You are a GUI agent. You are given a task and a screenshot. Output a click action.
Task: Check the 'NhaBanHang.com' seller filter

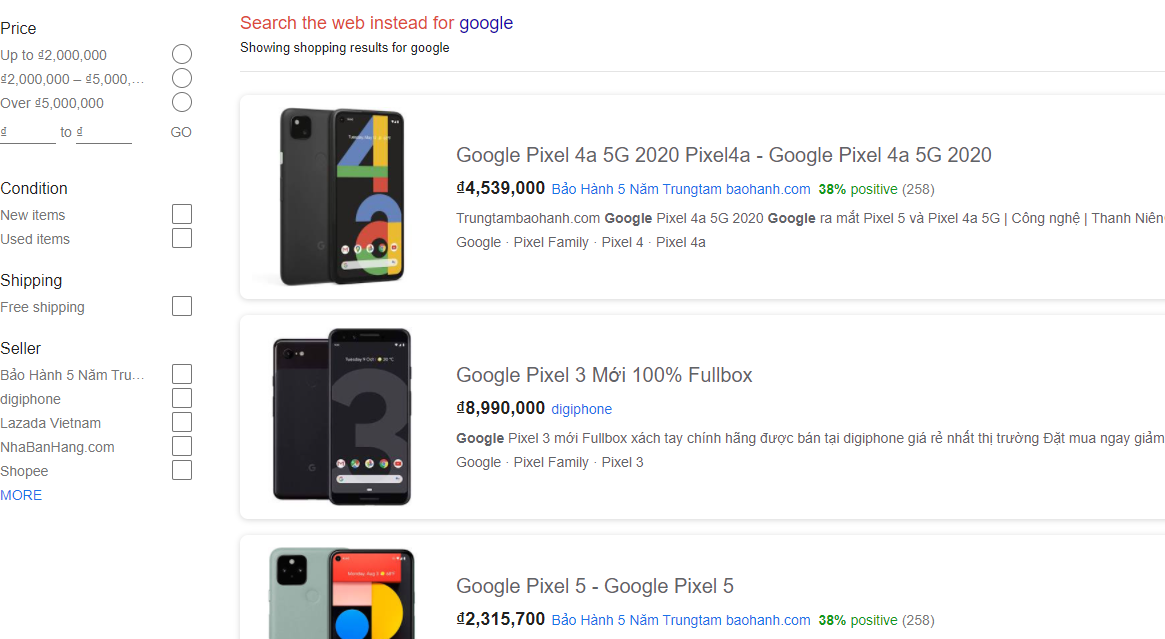coord(181,445)
